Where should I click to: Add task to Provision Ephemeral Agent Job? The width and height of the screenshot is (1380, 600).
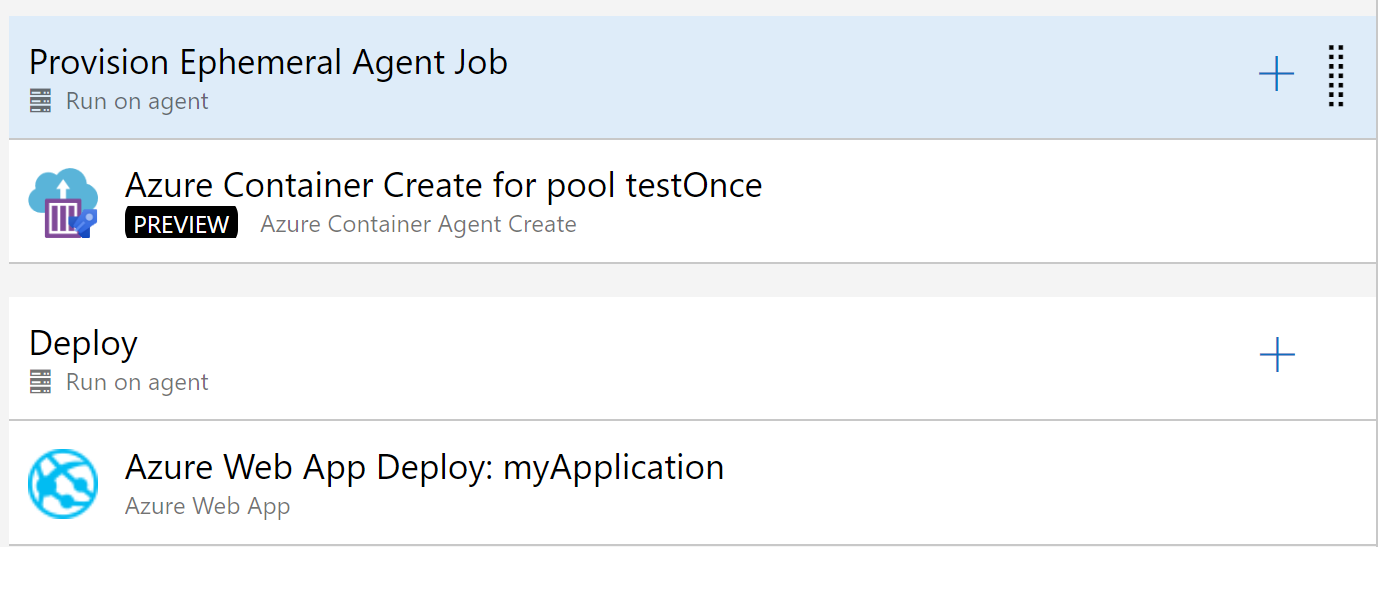pos(1276,75)
